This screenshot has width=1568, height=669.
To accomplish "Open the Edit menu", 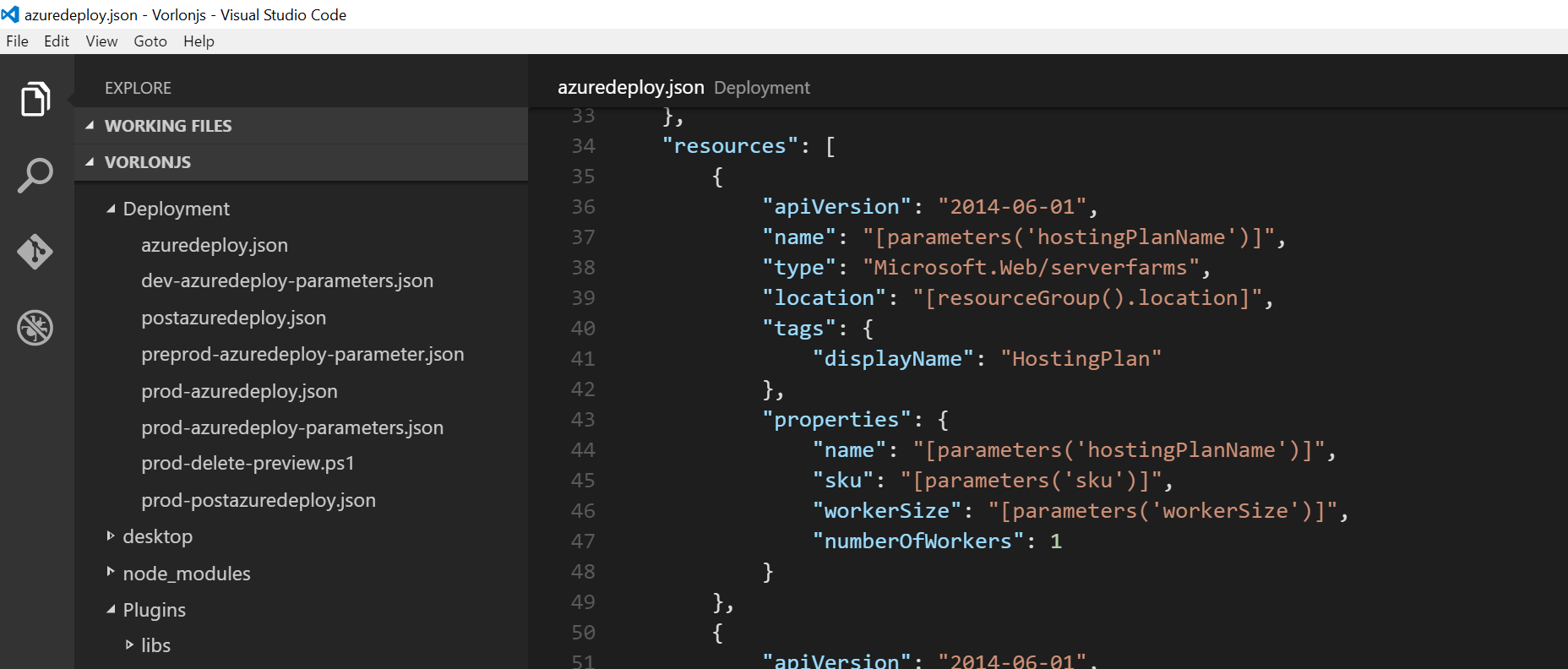I will point(57,41).
